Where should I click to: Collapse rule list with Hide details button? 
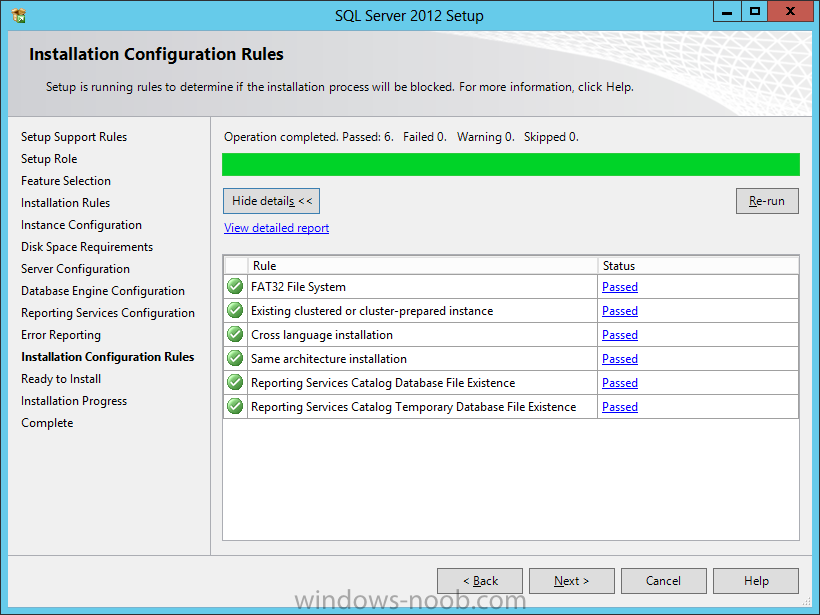pyautogui.click(x=271, y=201)
